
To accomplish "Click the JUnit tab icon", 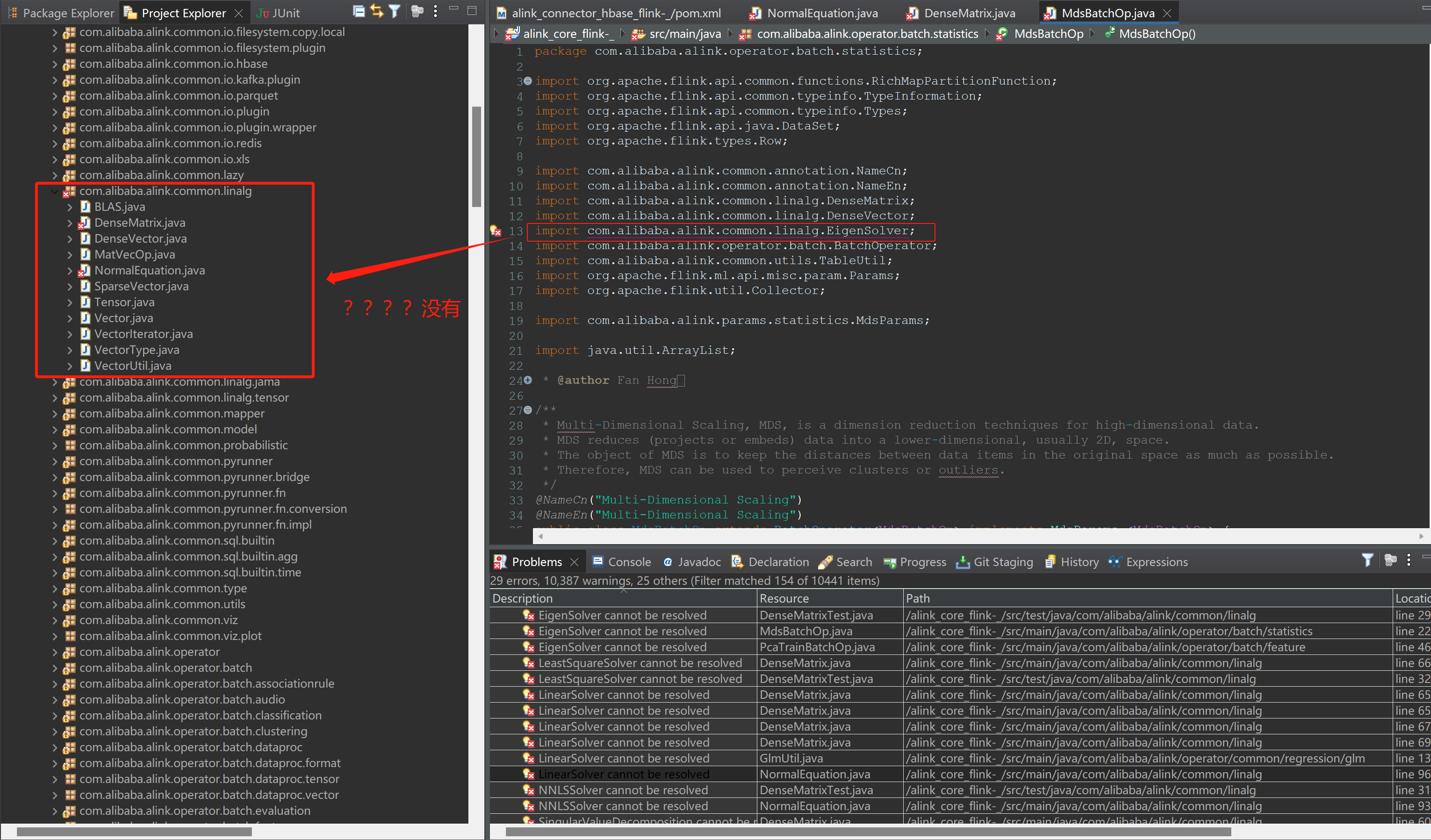I will tap(263, 12).
